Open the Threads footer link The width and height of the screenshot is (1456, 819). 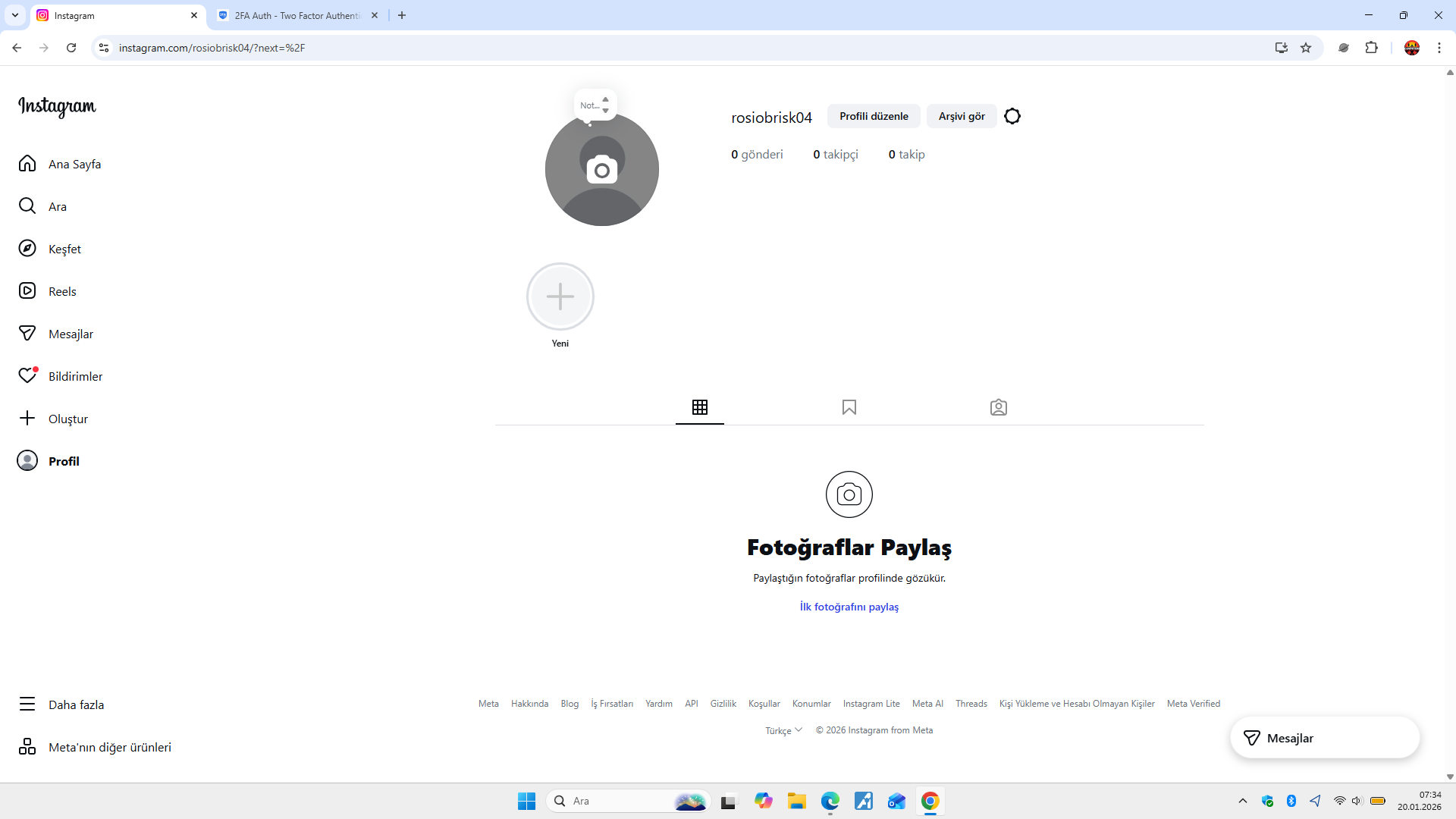click(971, 704)
